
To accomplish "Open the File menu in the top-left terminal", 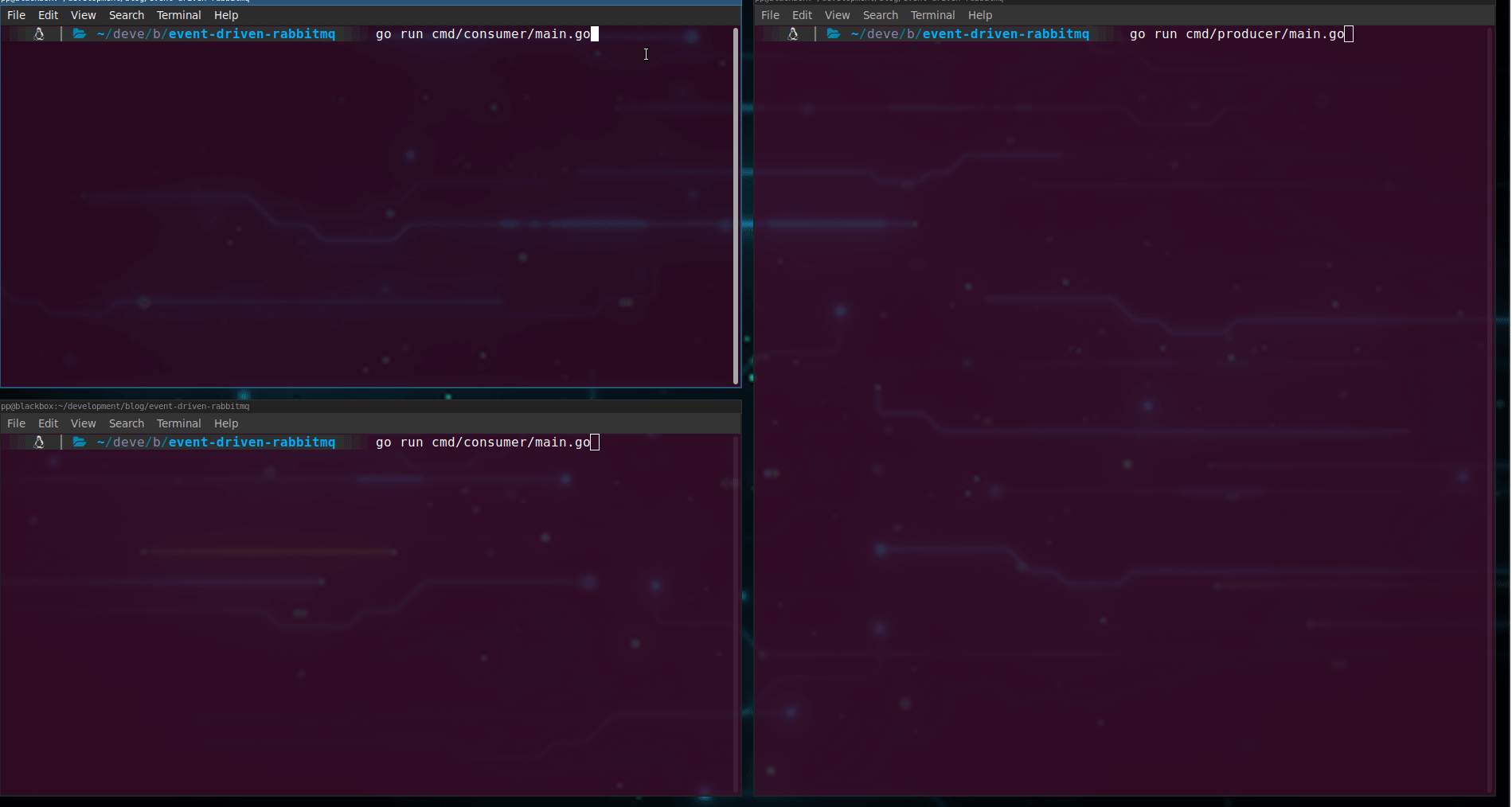I will click(x=16, y=15).
